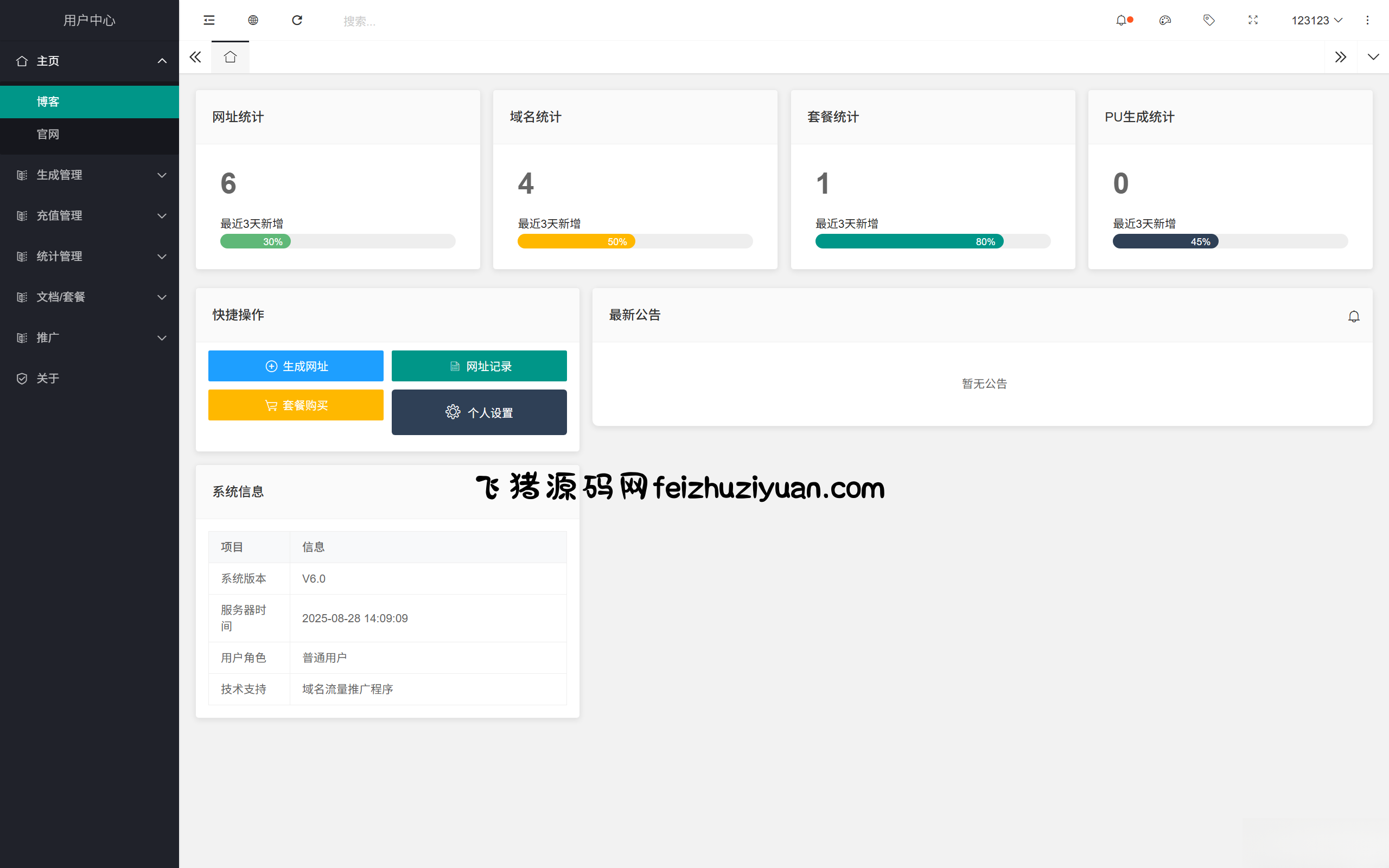
Task: Click the 80% 套餐统计 progress bar
Action: point(909,242)
